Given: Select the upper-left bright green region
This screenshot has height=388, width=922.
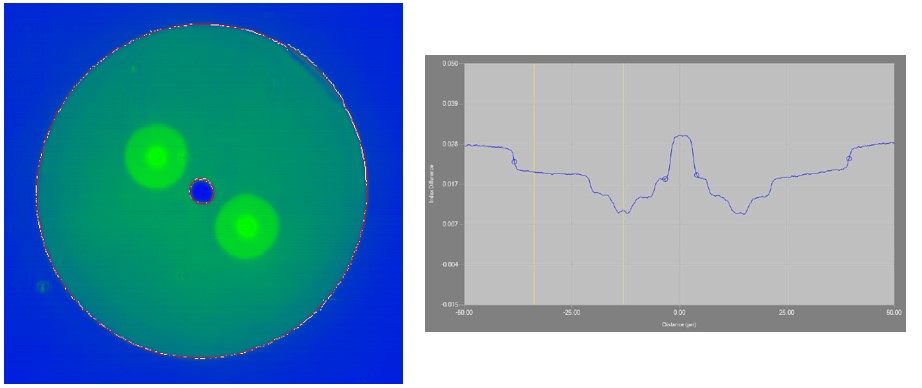Looking at the screenshot, I should tap(156, 156).
